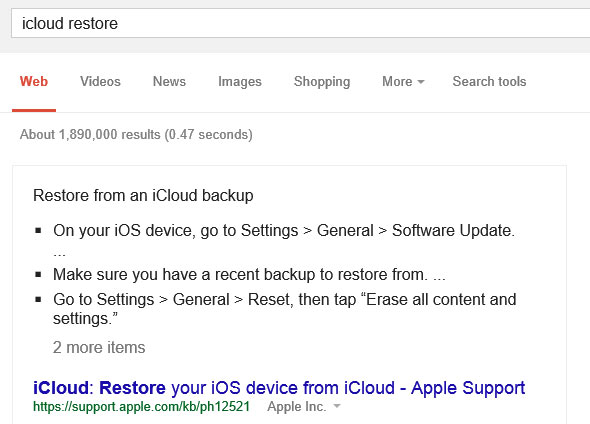This screenshot has width=590, height=424.
Task: Click "Make sure you have a recent backup" step
Action: tap(249, 275)
